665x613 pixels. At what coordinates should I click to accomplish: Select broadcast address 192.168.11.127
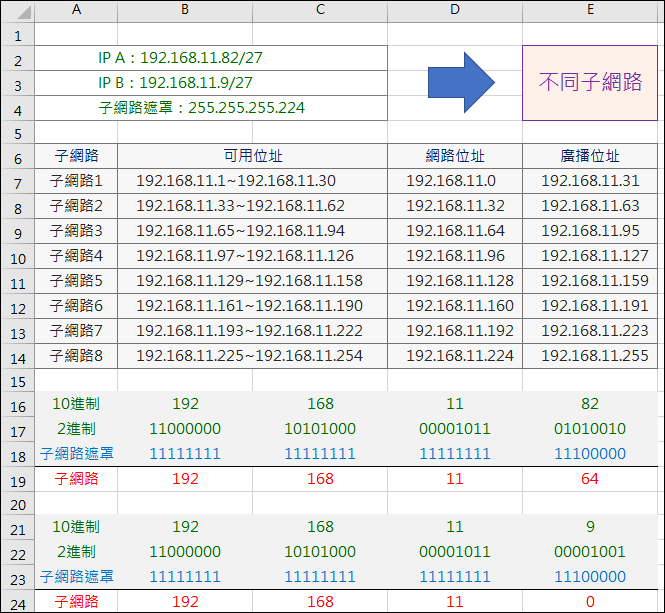point(590,256)
